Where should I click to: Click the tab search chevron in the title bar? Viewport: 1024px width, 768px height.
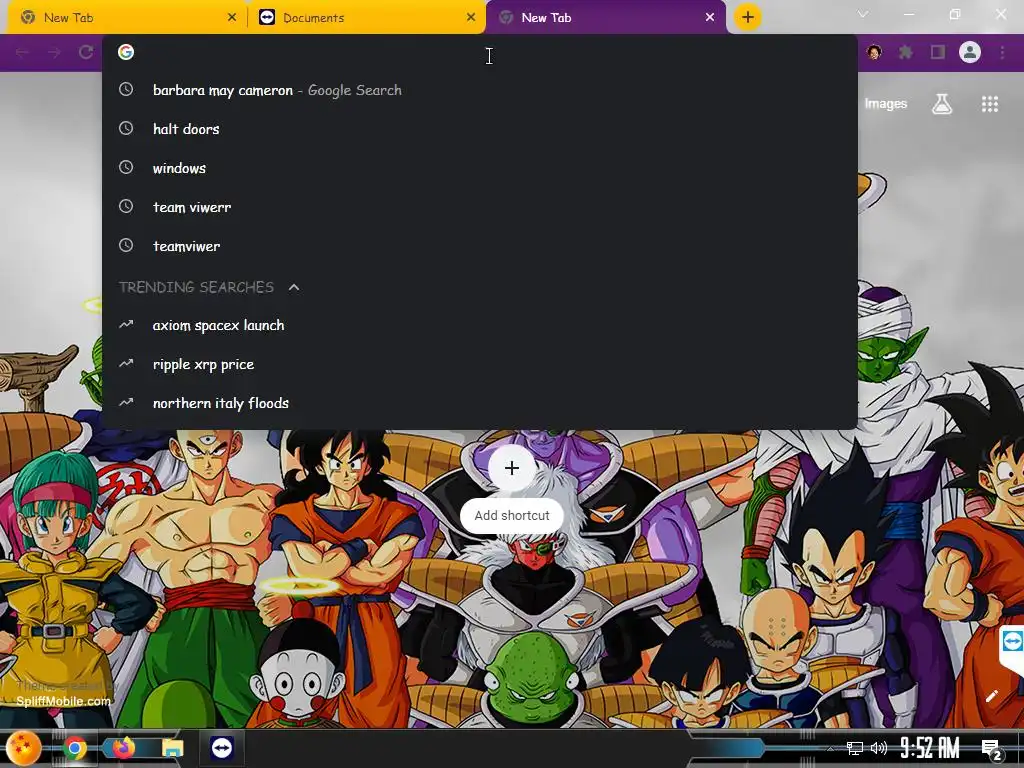[x=863, y=14]
